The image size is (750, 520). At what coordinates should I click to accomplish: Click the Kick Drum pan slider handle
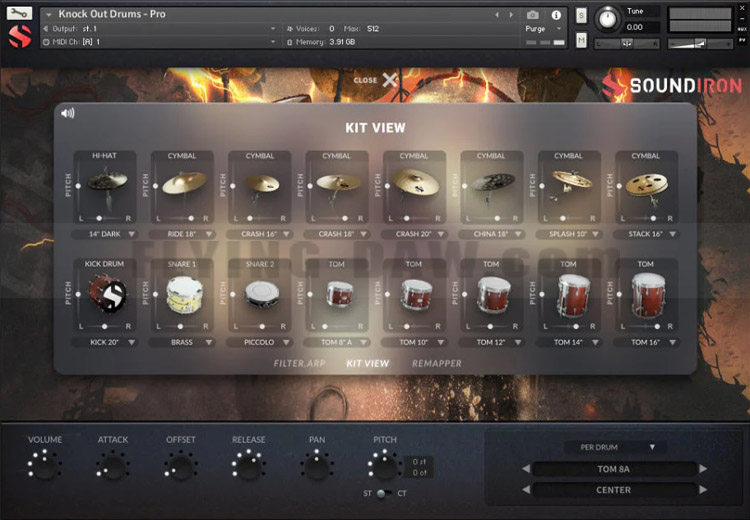104,326
